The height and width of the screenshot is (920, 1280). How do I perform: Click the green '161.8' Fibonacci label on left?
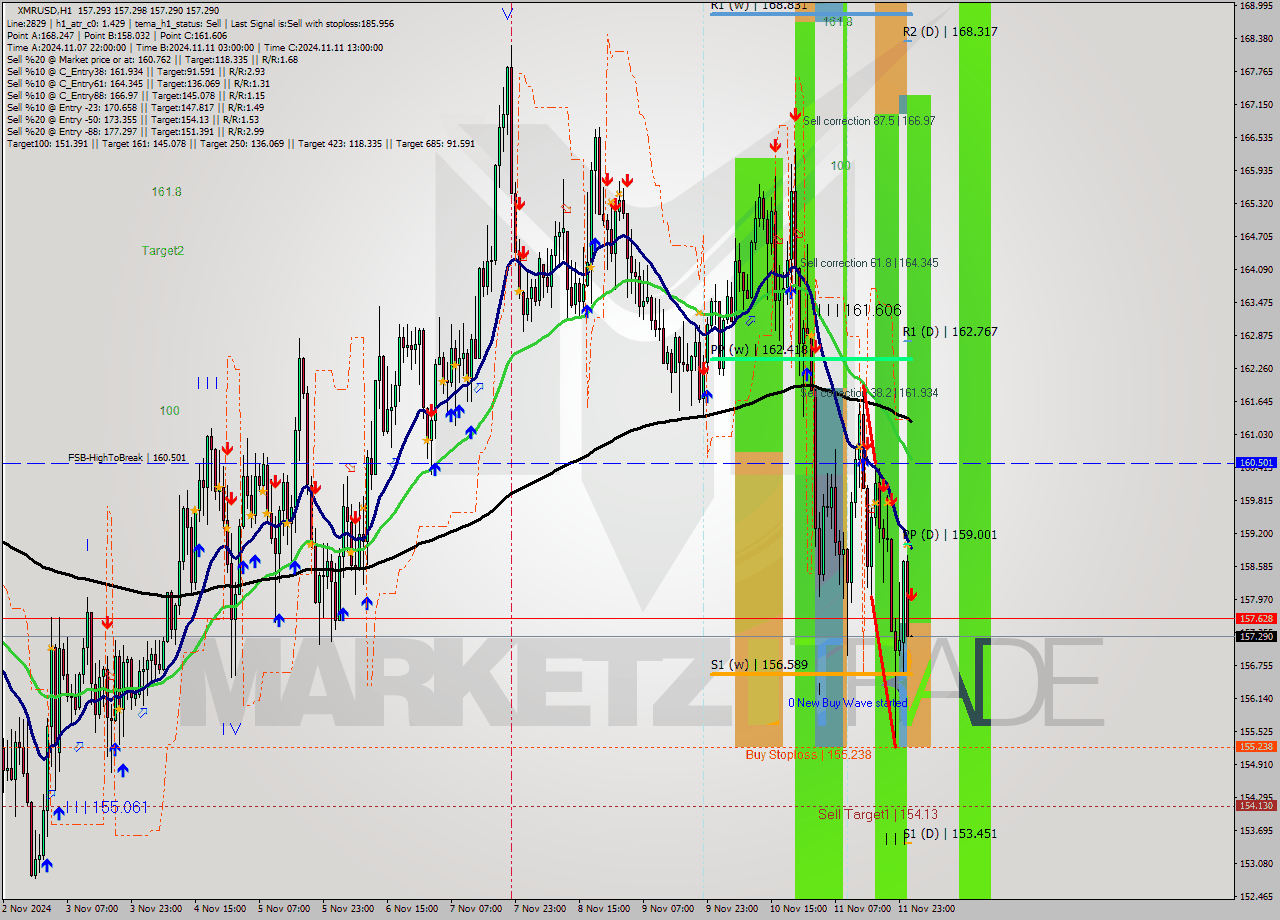(167, 191)
